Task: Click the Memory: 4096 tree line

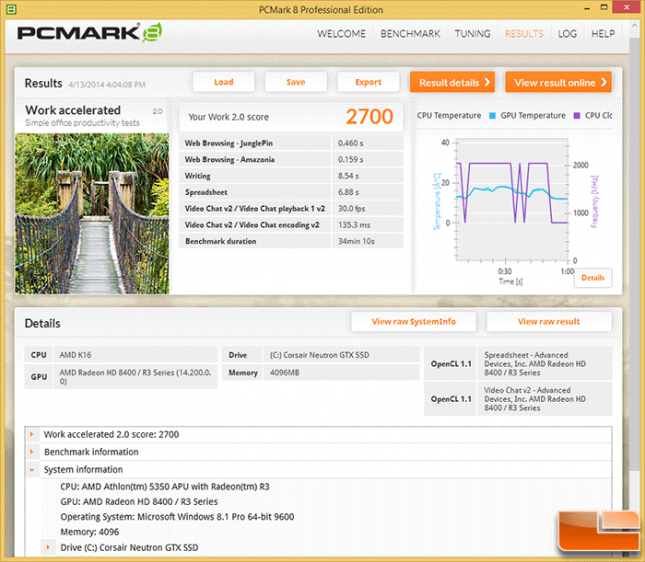Action: (89, 532)
